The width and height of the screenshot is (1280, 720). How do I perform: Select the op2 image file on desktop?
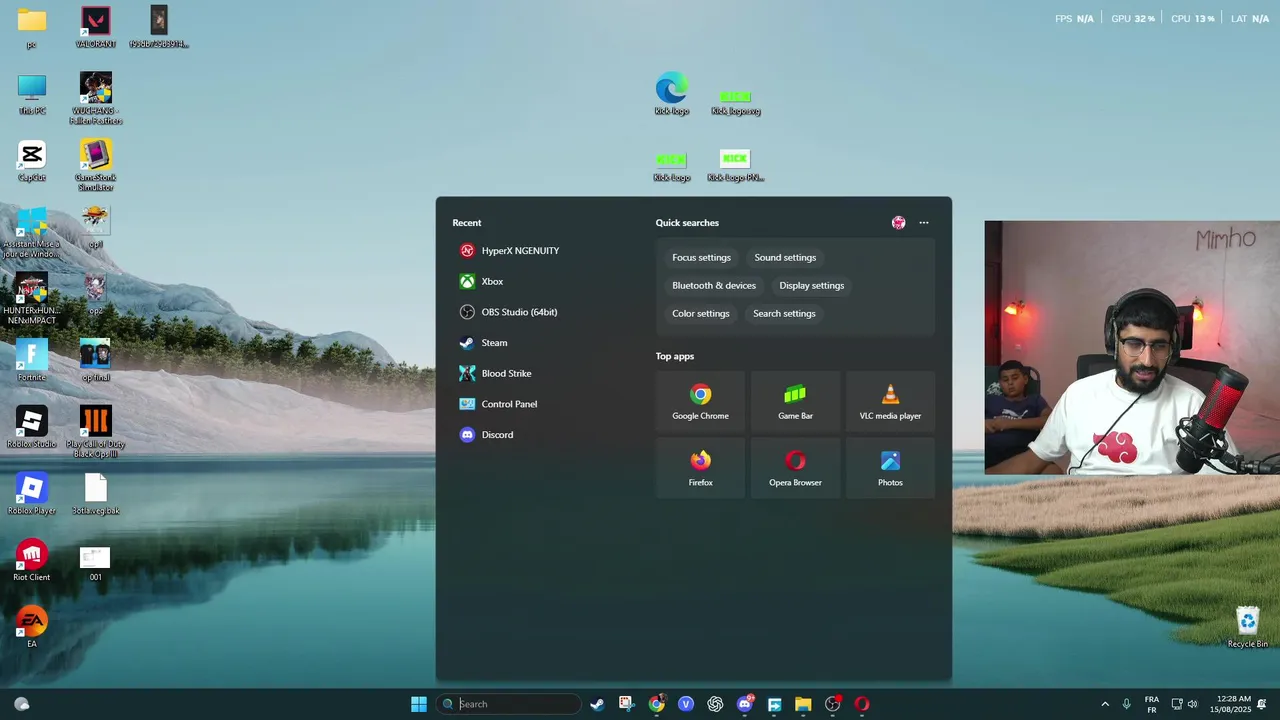(96, 294)
